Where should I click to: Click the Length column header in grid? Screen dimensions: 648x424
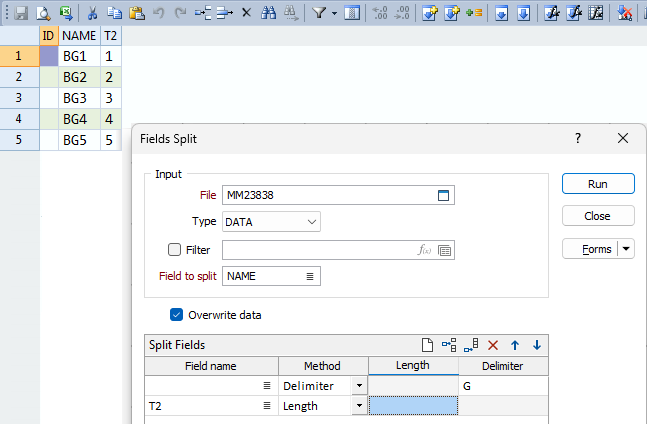[x=412, y=366]
